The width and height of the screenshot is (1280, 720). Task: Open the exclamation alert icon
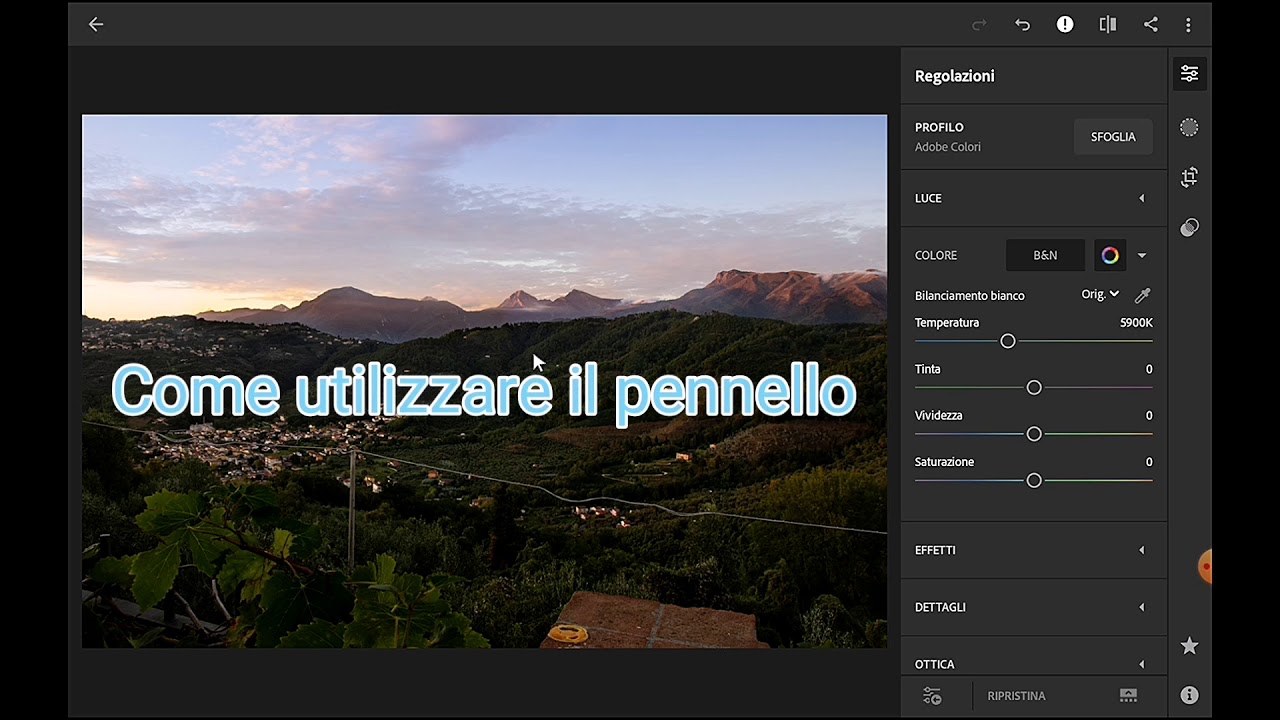pyautogui.click(x=1065, y=25)
